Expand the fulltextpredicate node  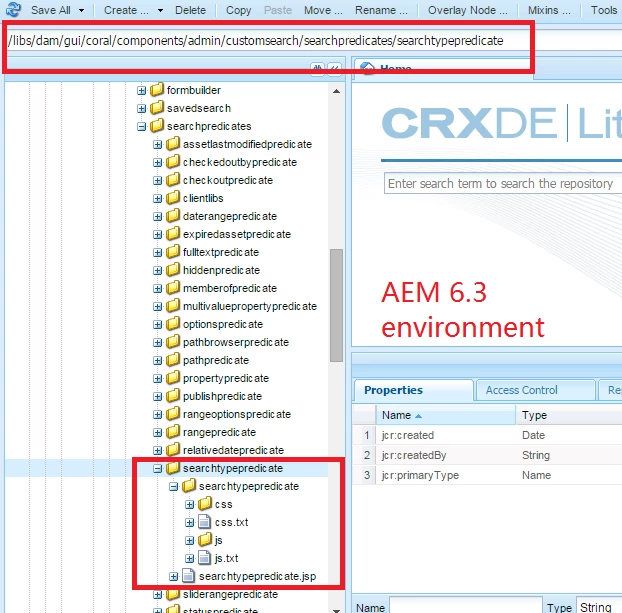point(157,252)
